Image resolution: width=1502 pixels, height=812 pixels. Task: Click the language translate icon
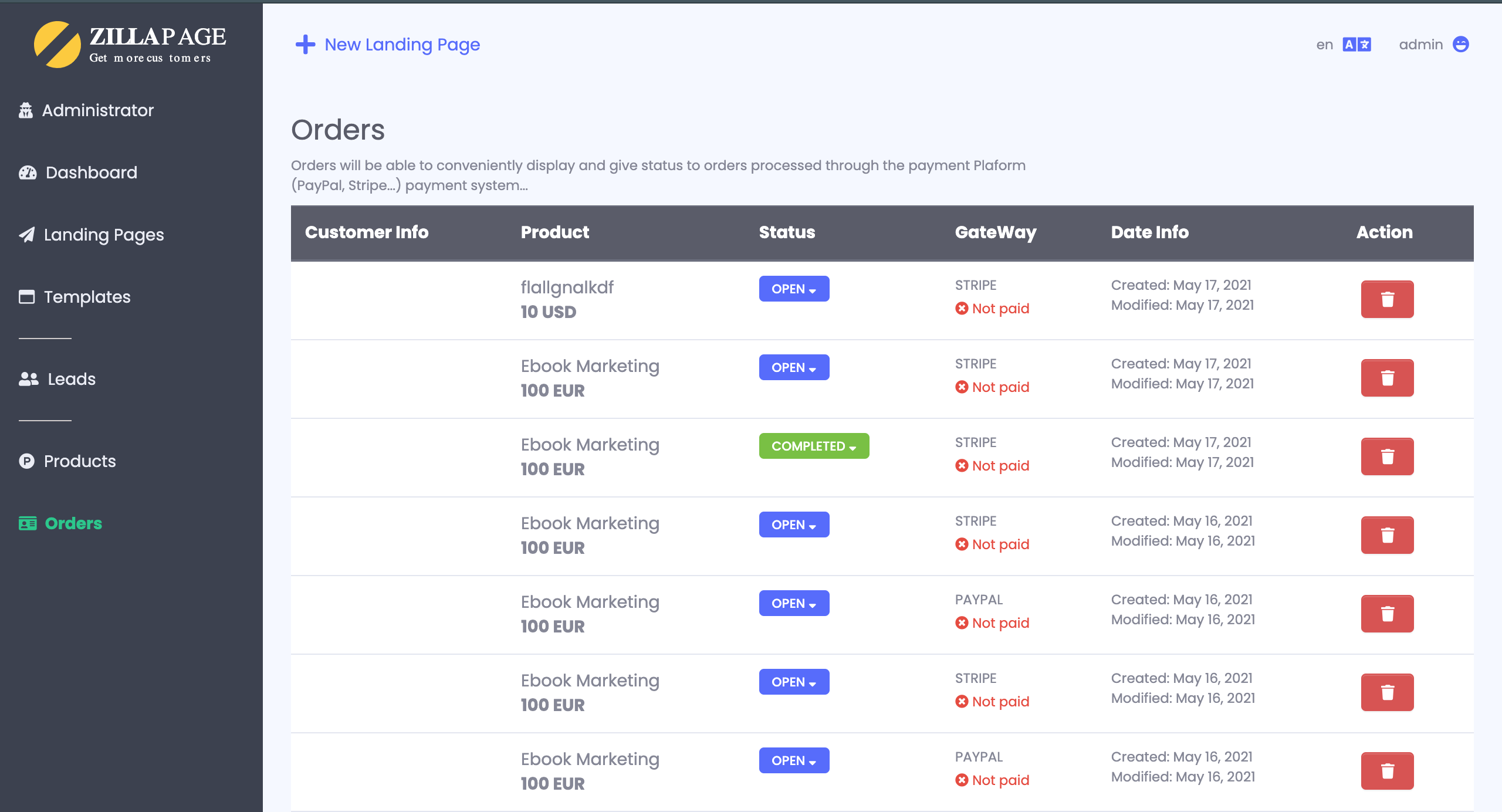[1356, 45]
